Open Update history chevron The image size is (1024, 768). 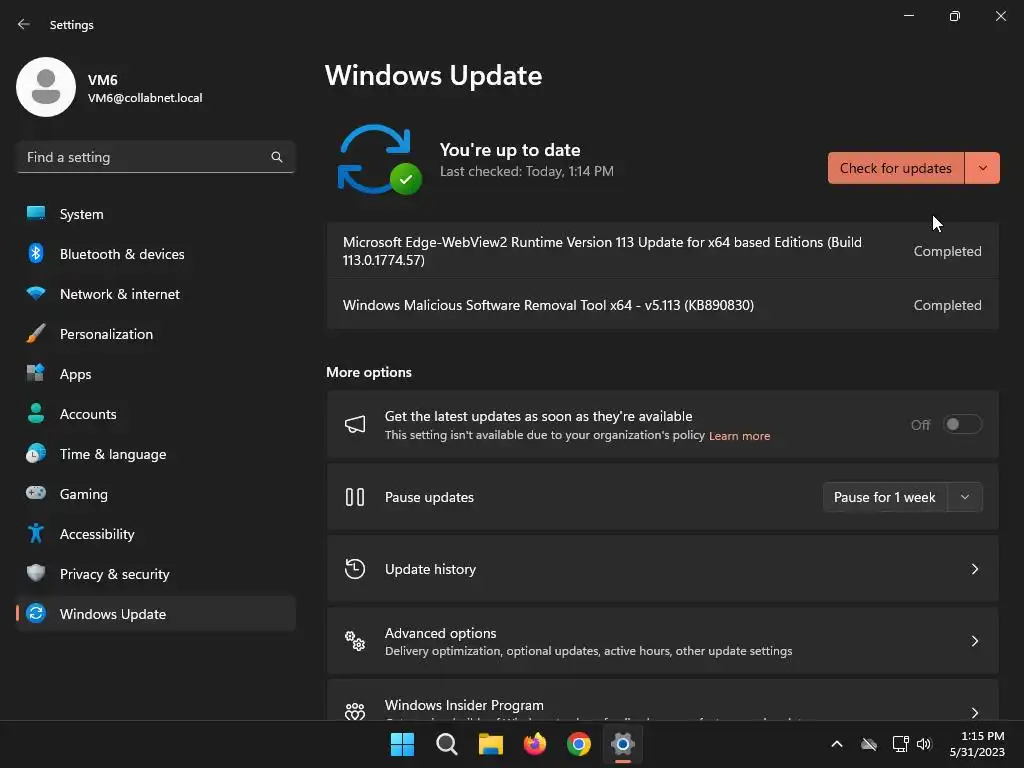point(974,569)
